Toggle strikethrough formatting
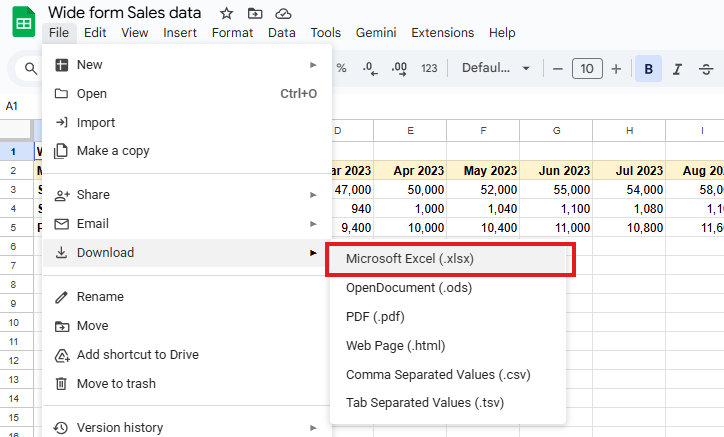This screenshot has width=724, height=437. (x=707, y=69)
